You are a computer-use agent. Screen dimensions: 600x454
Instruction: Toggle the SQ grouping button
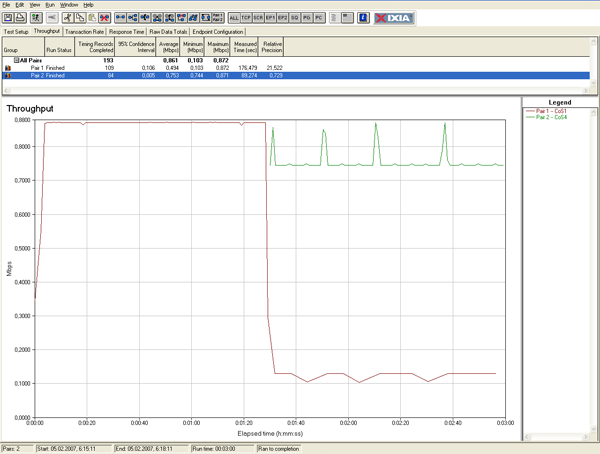point(295,18)
